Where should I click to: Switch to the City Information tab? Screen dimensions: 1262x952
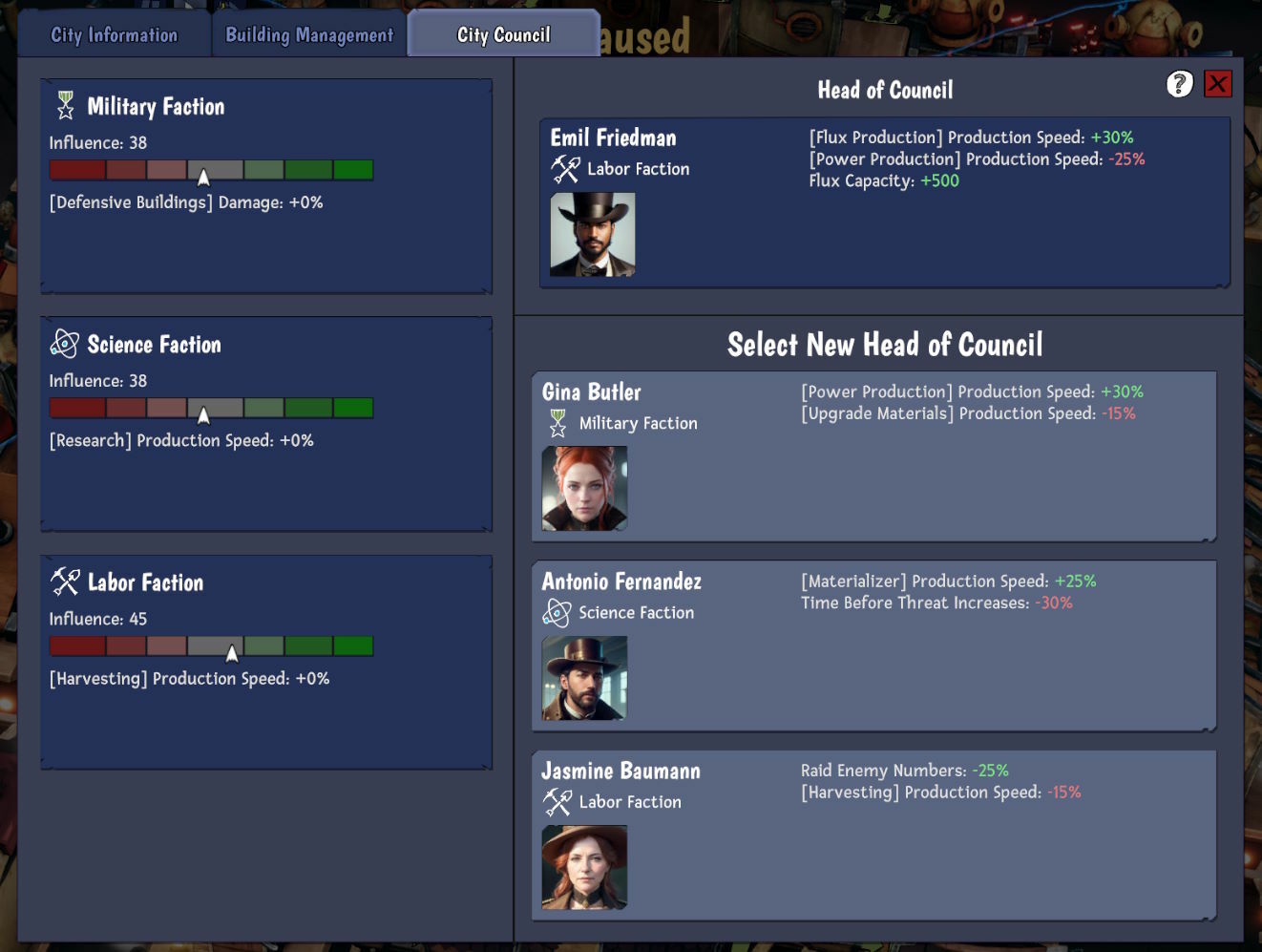point(115,34)
